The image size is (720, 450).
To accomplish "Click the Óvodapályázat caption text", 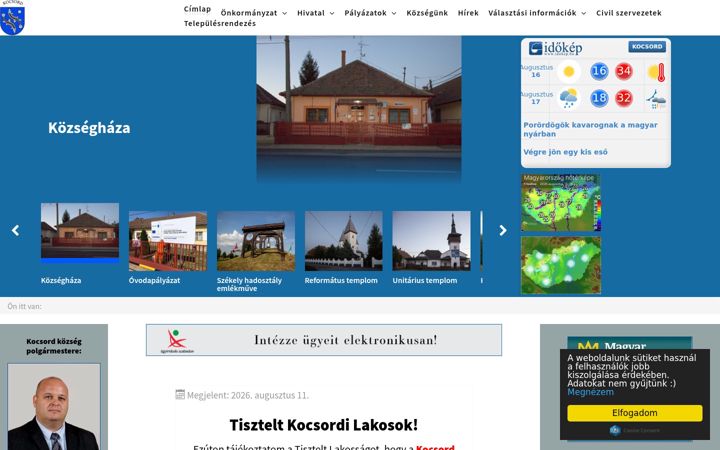I will (x=154, y=280).
